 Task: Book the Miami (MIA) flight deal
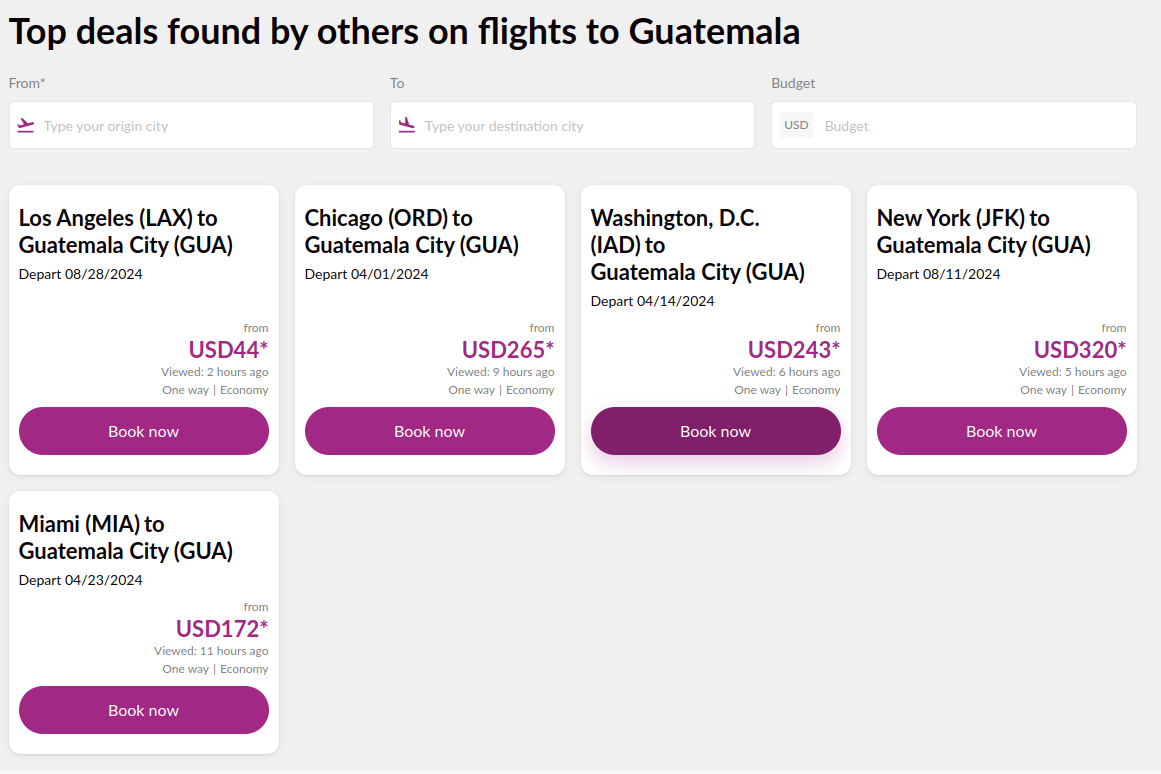(144, 710)
